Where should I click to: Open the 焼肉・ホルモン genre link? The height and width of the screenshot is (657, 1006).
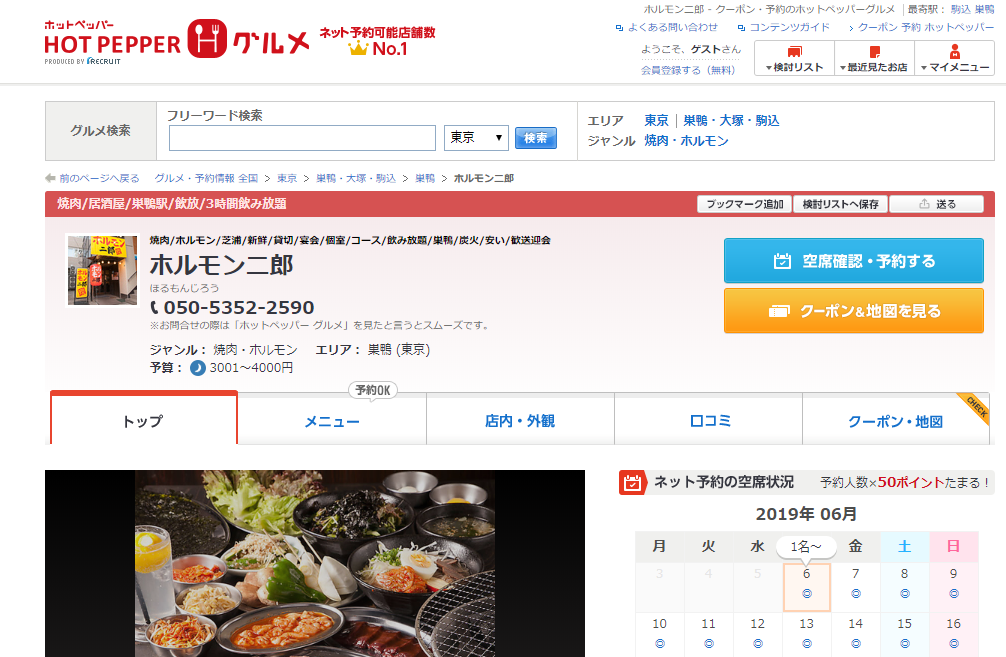coord(686,141)
